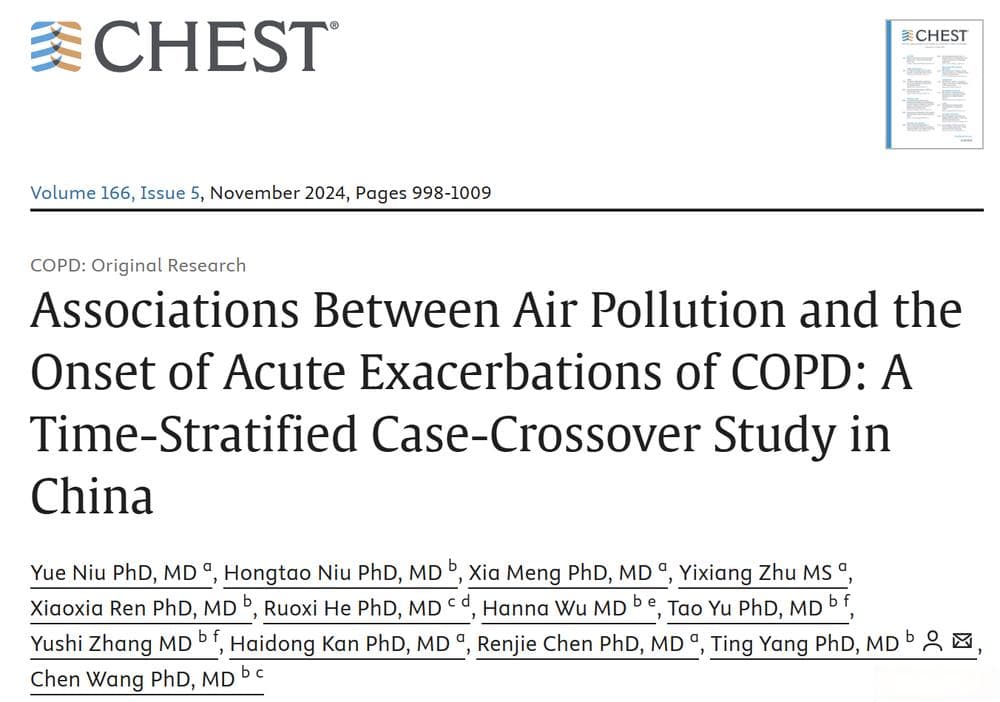Click author Hanna Wu MD
The image size is (1000, 702).
[x=569, y=608]
